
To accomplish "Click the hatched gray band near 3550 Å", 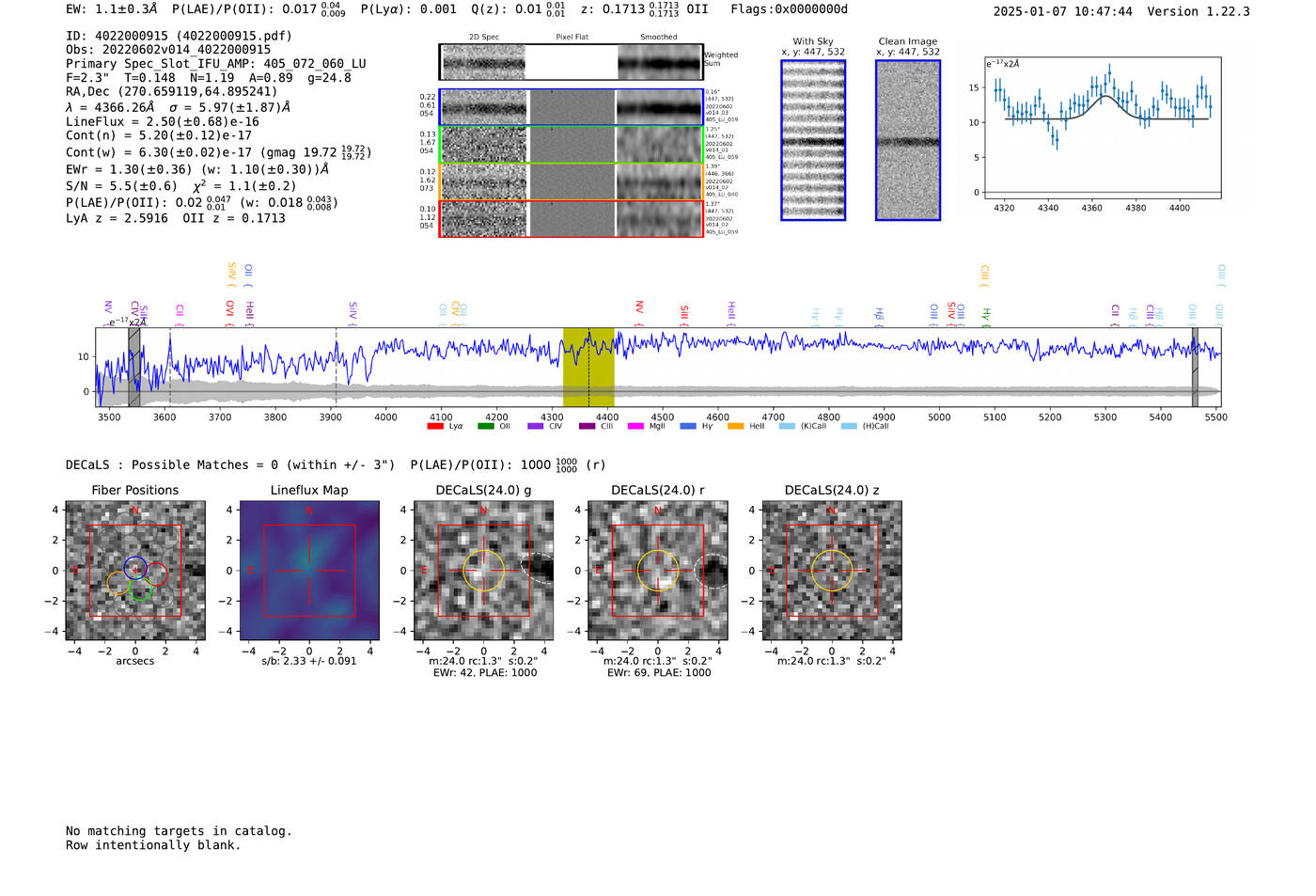I will tap(134, 368).
